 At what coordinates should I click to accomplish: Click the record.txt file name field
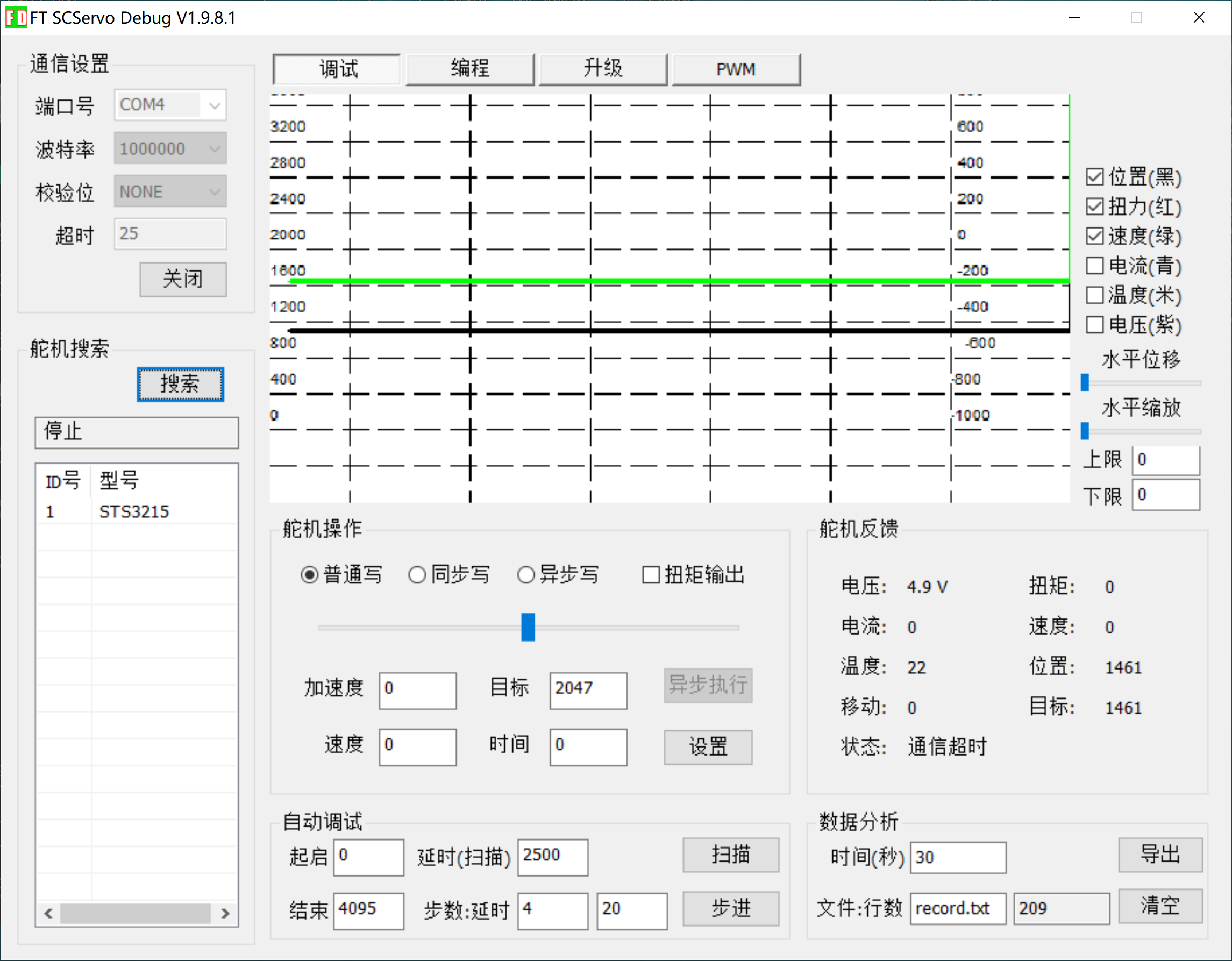pos(958,908)
